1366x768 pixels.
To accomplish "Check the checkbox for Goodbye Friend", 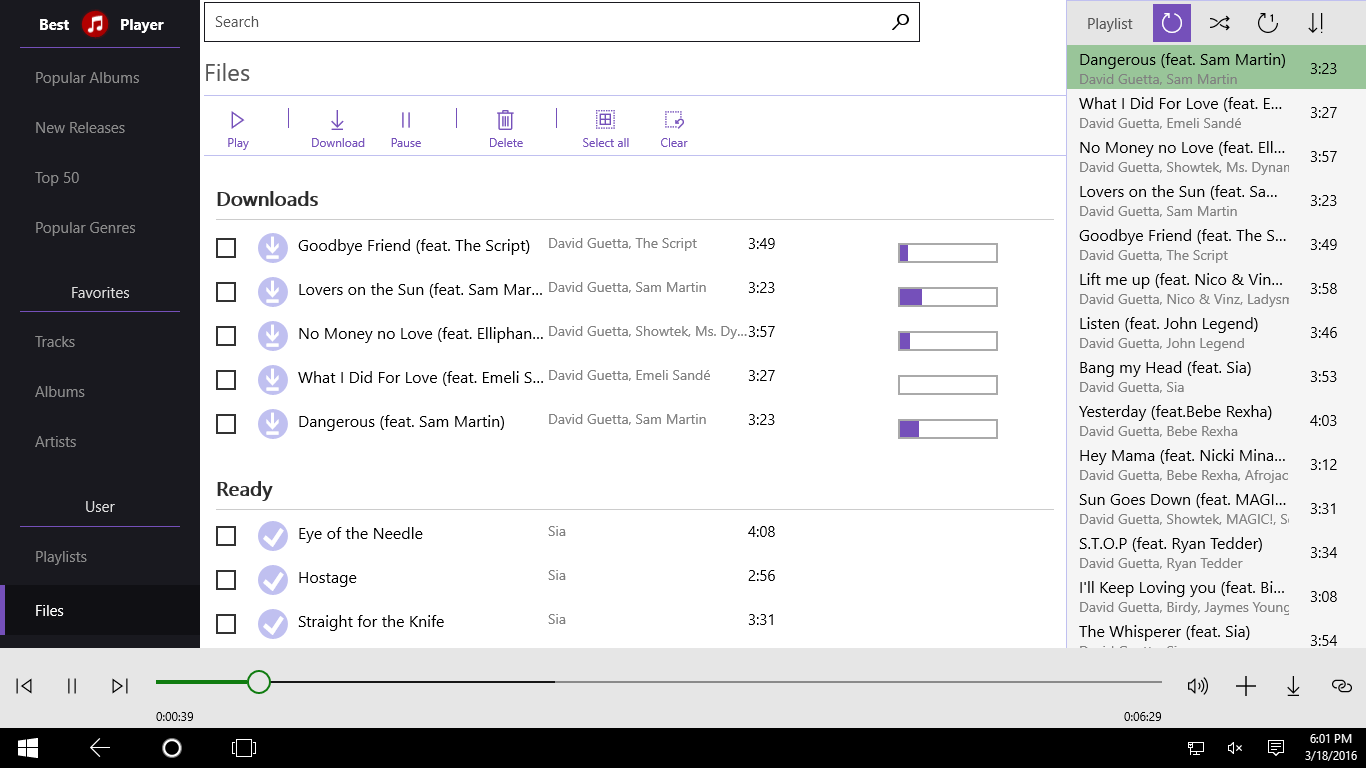I will pyautogui.click(x=225, y=247).
